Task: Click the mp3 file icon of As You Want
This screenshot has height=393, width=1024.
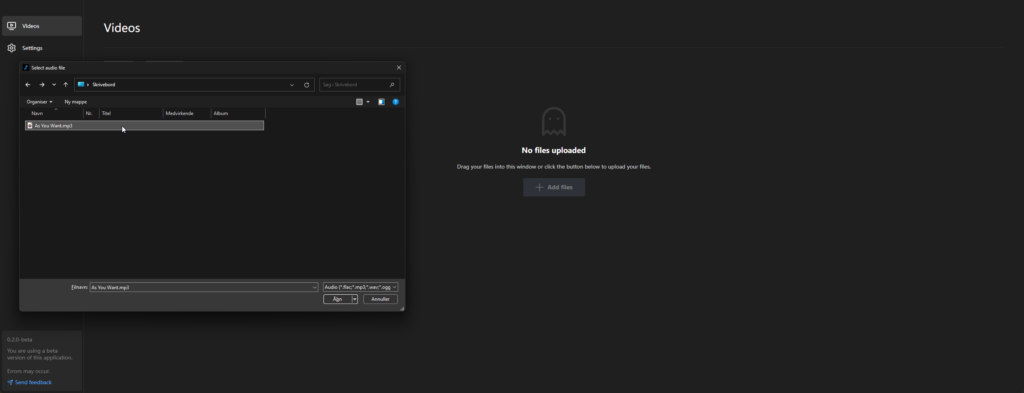Action: point(29,125)
